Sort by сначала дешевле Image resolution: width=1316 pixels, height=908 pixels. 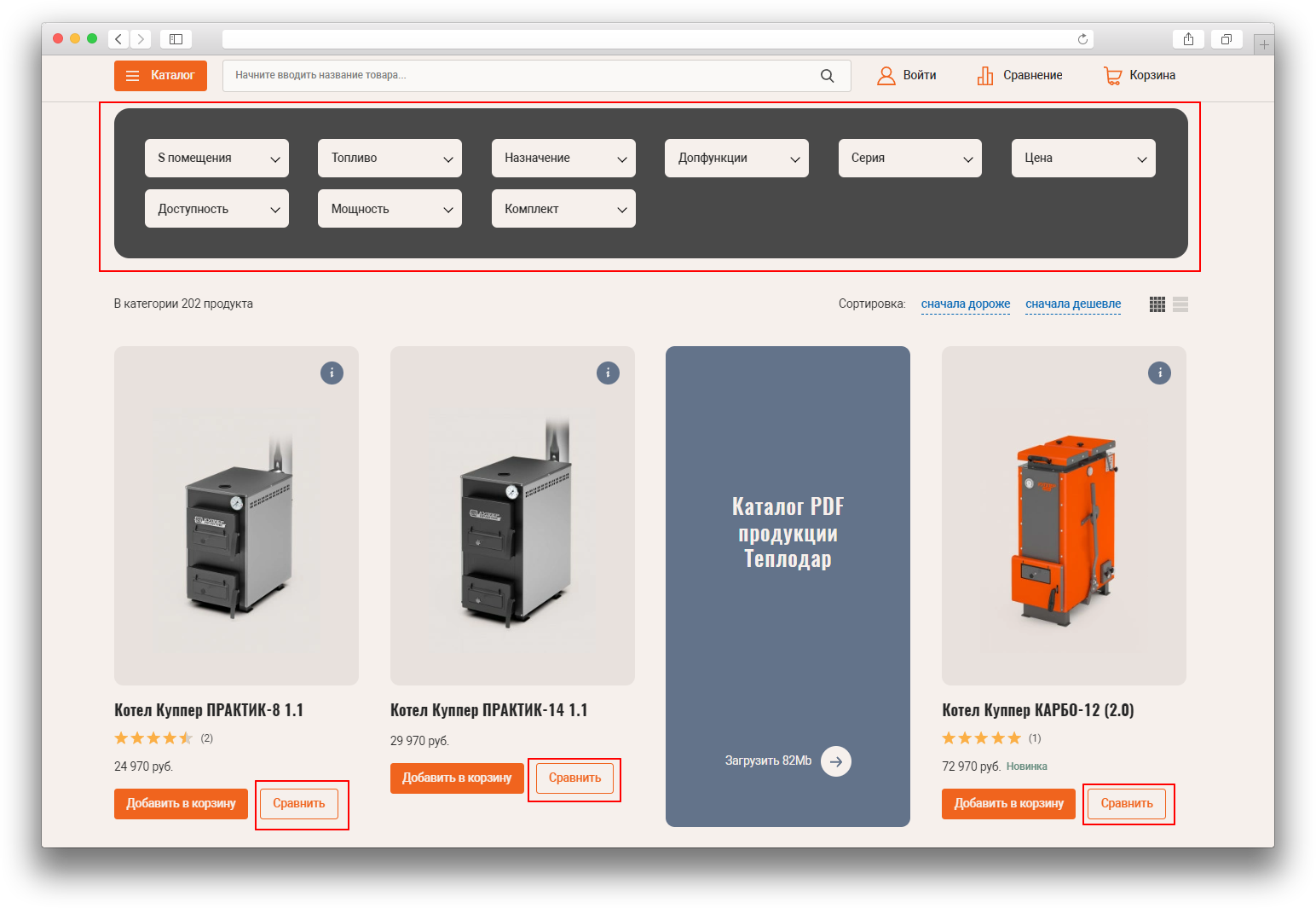[1073, 304]
